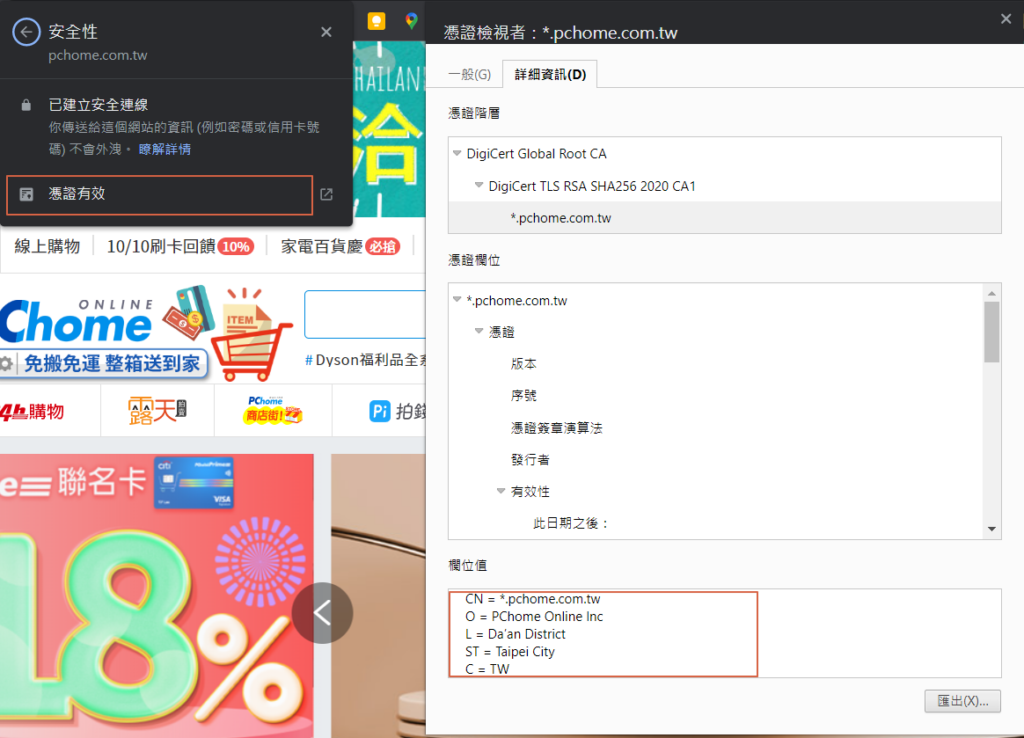The image size is (1024, 738).
Task: Click the certificate fields scrollbar thumb
Action: tap(992, 332)
